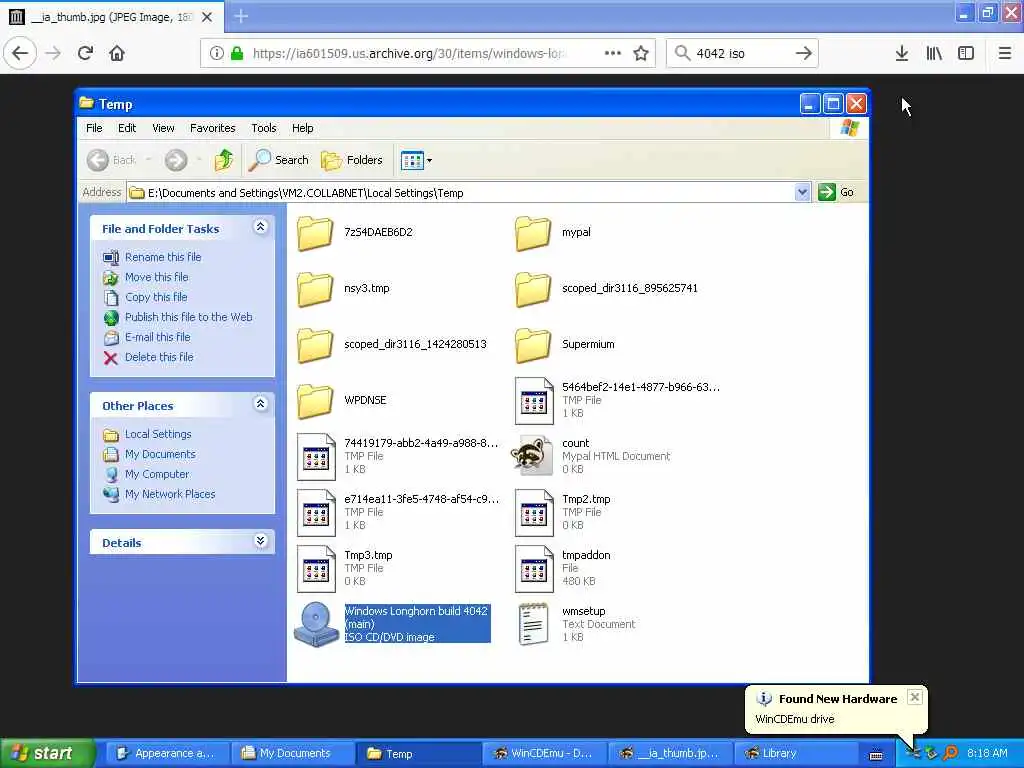
Task: Select the wmsetup text document
Action: pyautogui.click(x=576, y=624)
